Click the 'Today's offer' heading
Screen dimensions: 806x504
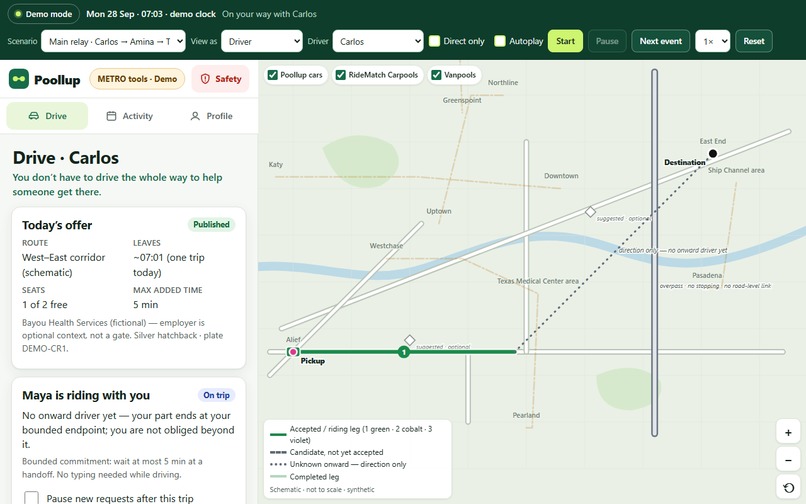[x=57, y=225]
